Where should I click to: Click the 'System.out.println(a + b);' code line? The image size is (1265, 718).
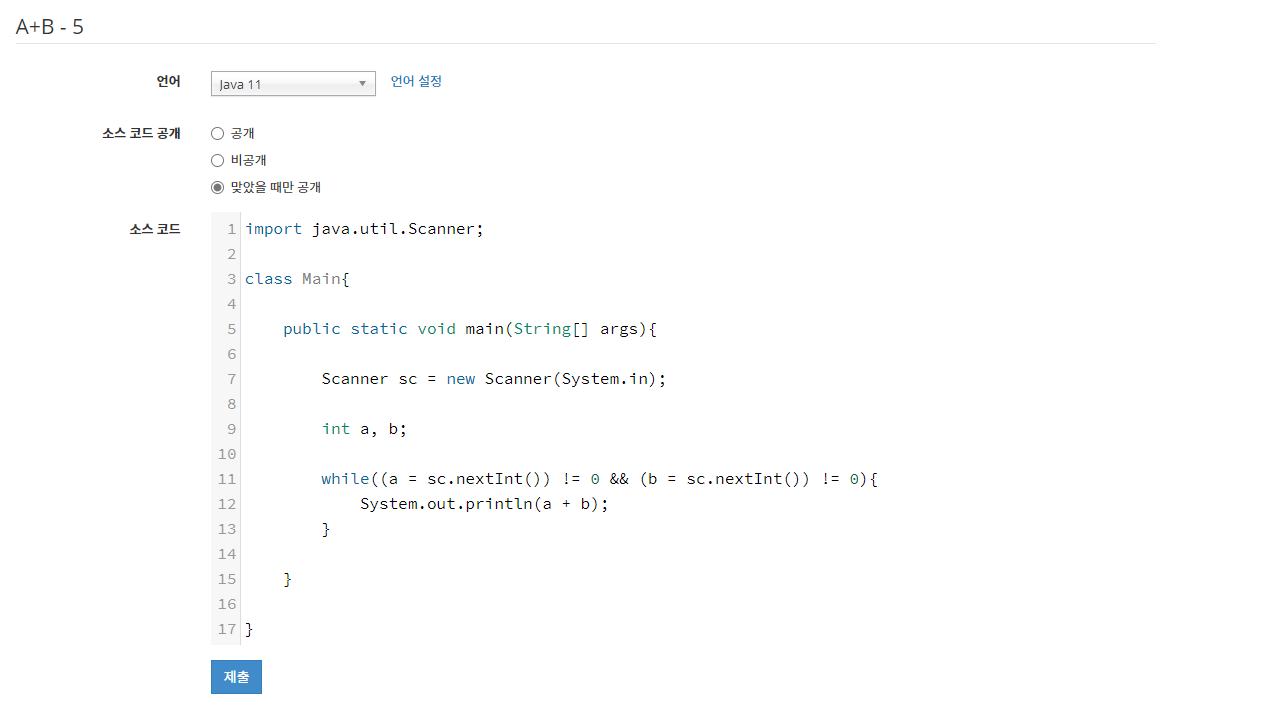coord(484,504)
